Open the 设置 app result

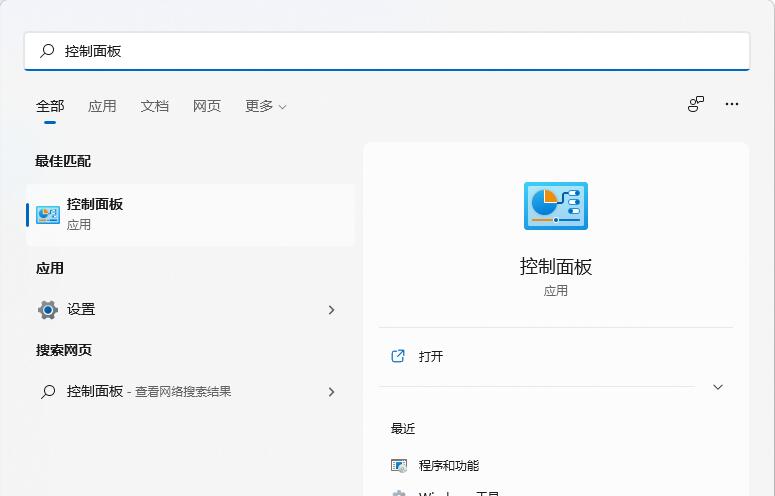(x=191, y=310)
